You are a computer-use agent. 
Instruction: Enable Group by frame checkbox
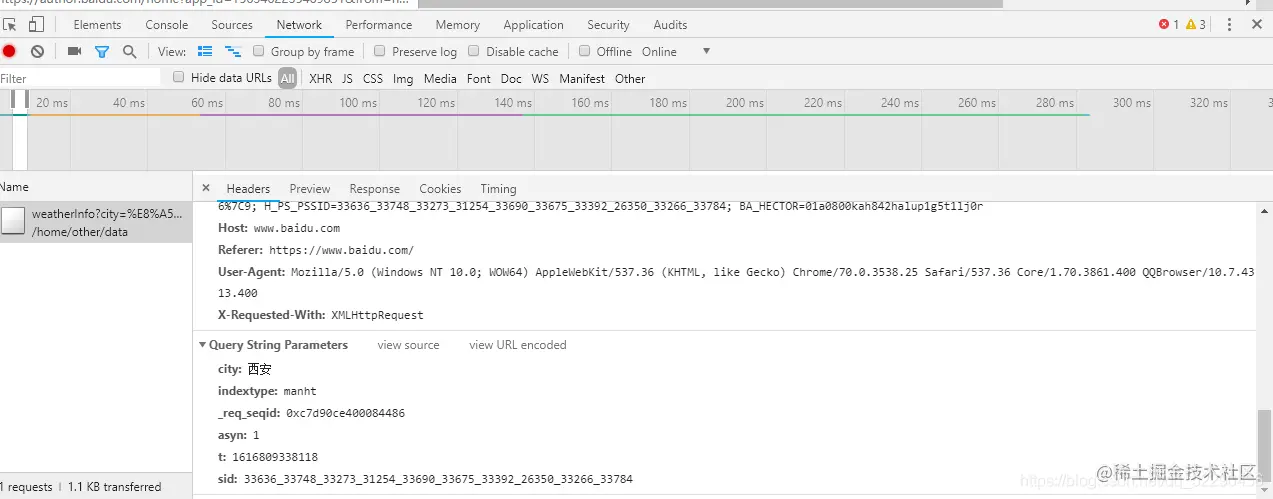[x=259, y=51]
